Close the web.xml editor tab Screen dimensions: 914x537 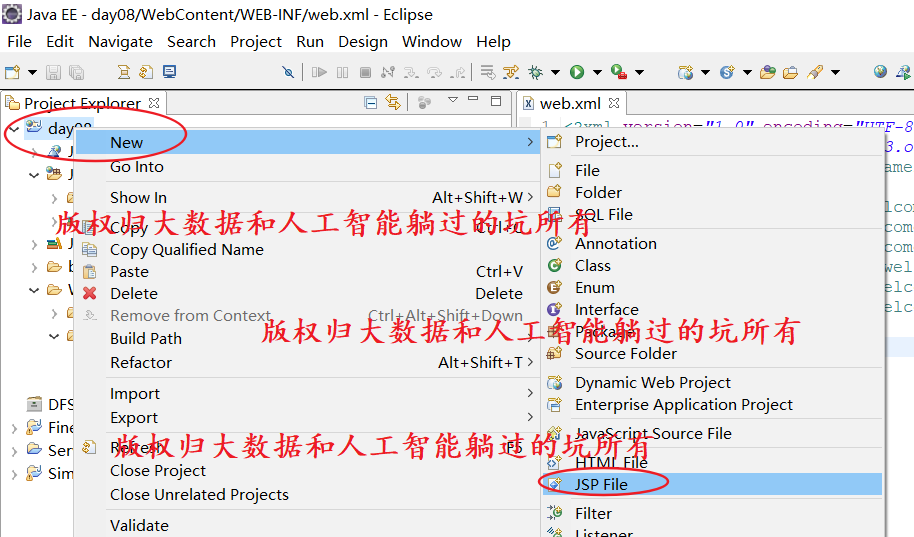(614, 103)
